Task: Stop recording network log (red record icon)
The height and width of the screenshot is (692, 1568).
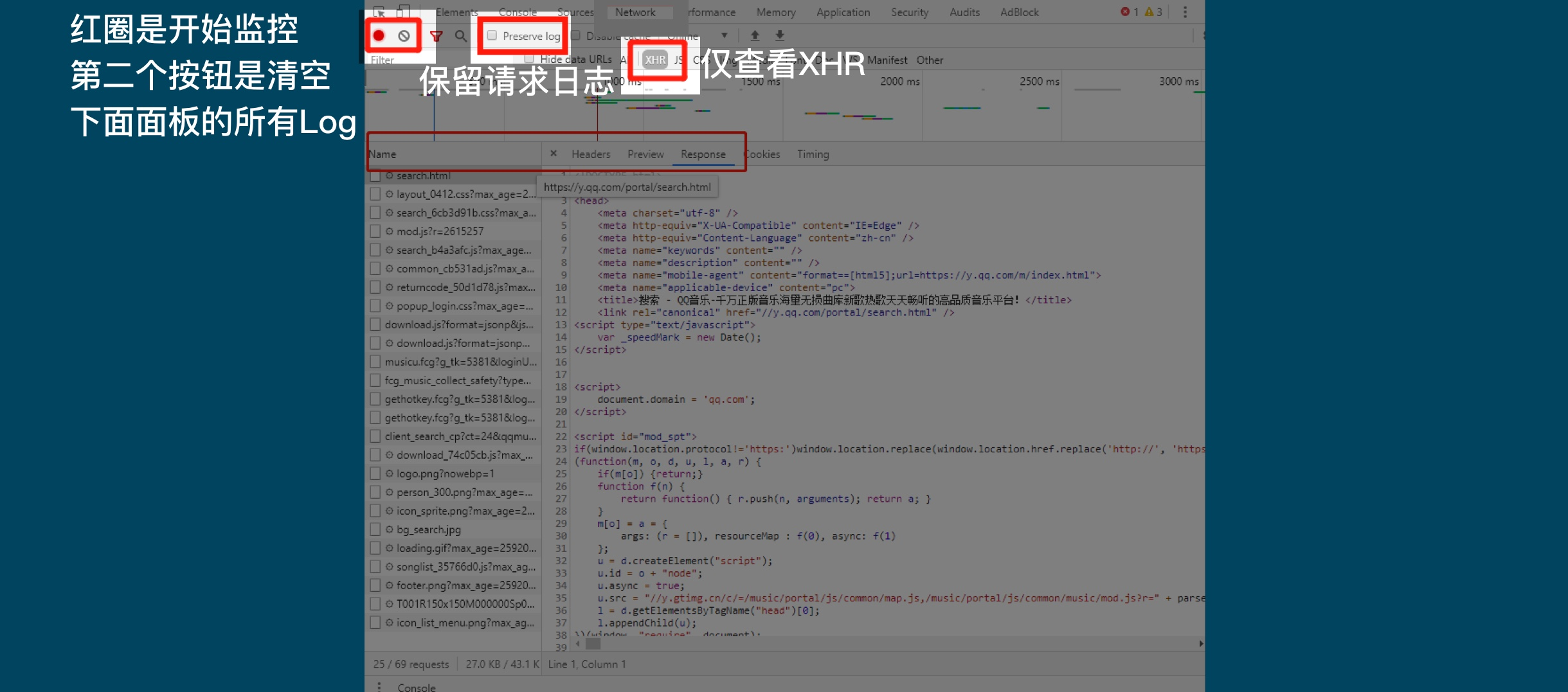Action: coord(380,36)
